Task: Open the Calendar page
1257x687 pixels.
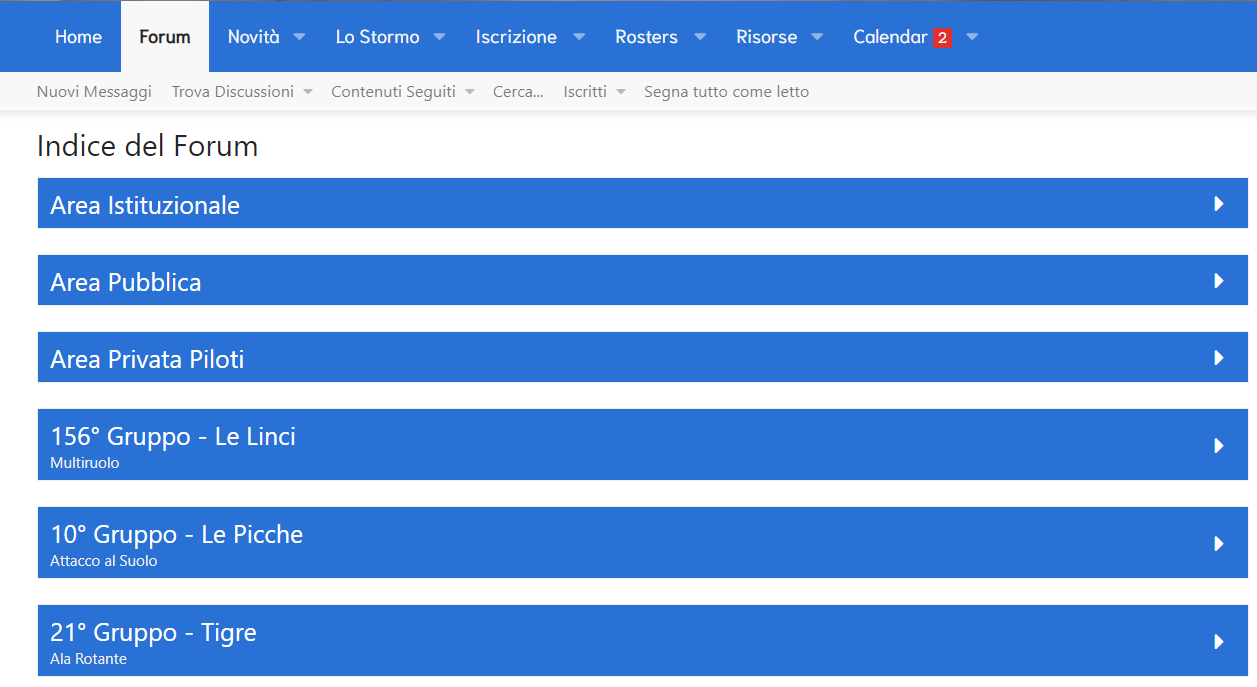Action: pos(890,37)
